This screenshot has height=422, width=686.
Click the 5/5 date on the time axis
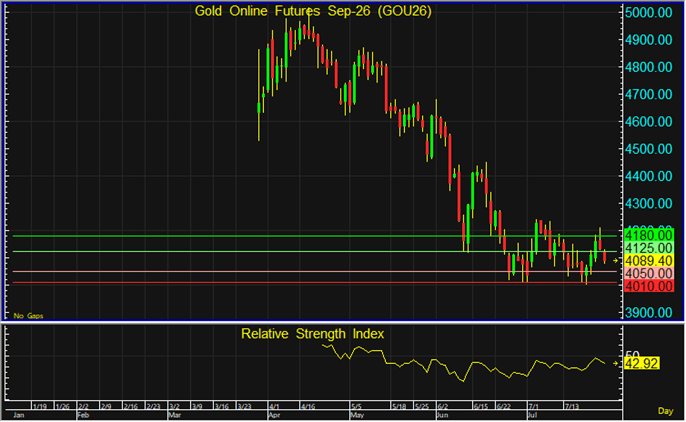click(x=357, y=406)
